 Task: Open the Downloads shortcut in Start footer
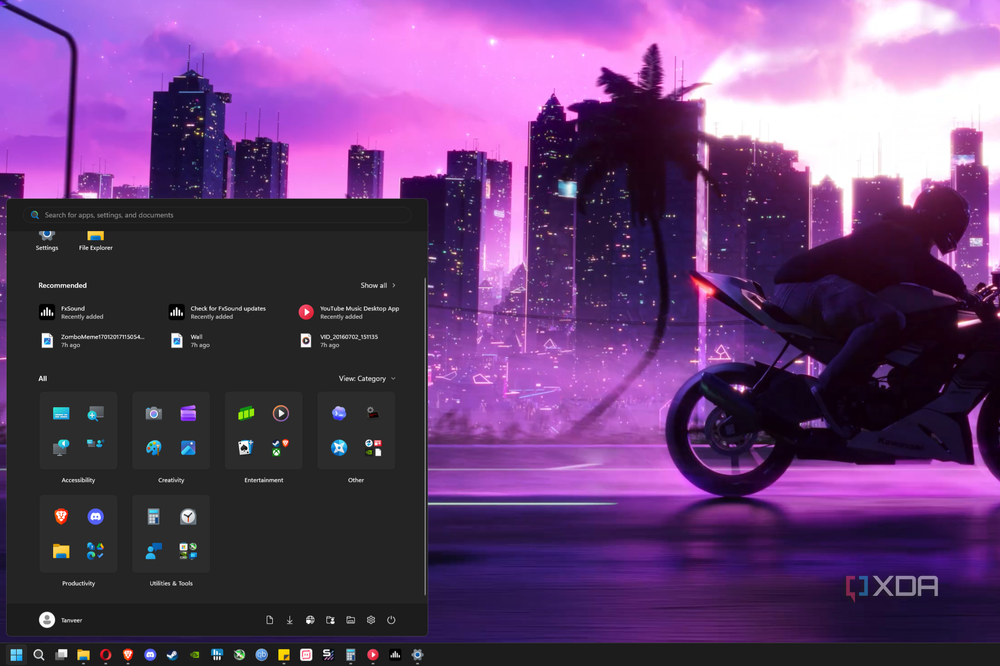tap(290, 620)
